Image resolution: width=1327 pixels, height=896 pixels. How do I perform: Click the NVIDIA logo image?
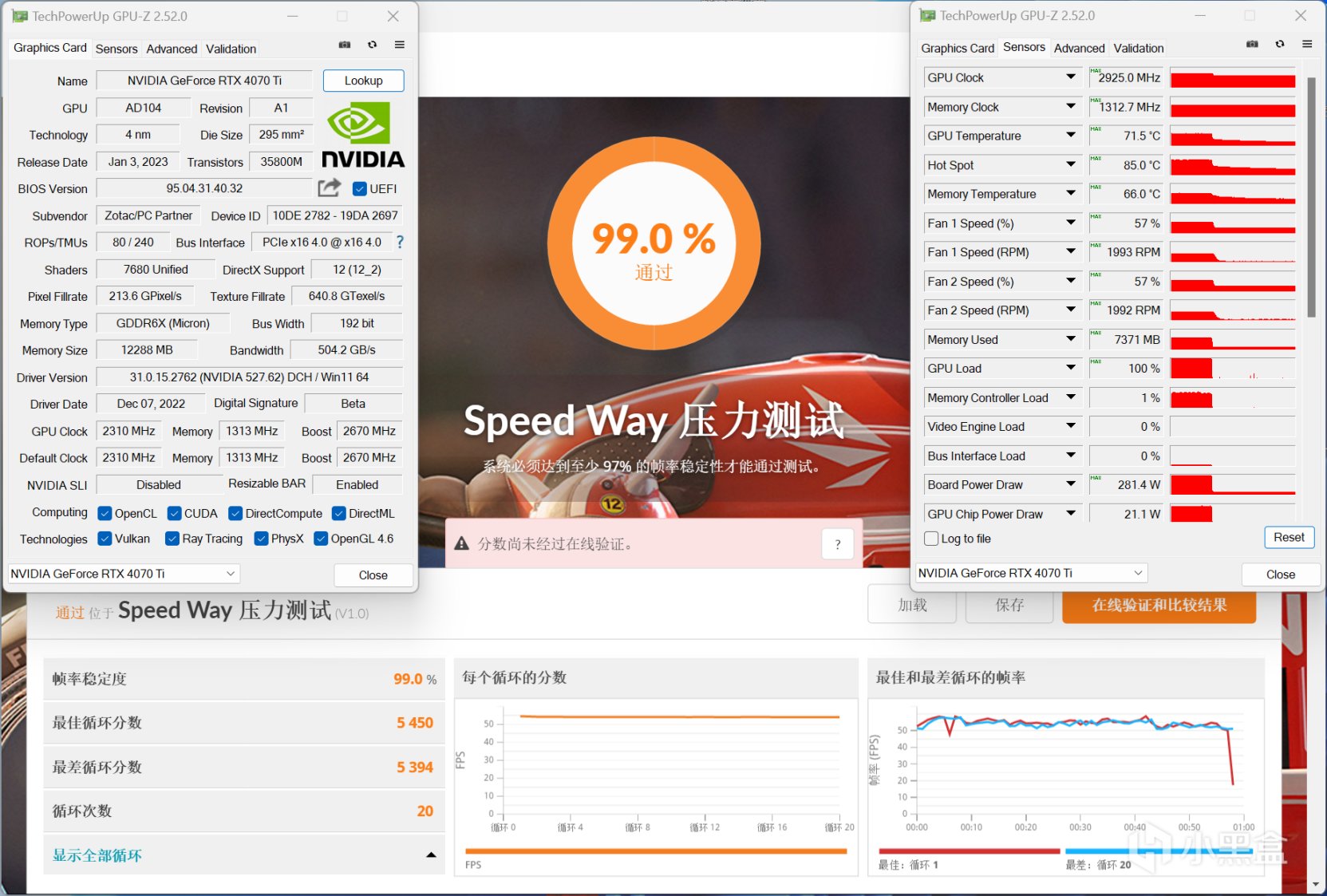[363, 135]
